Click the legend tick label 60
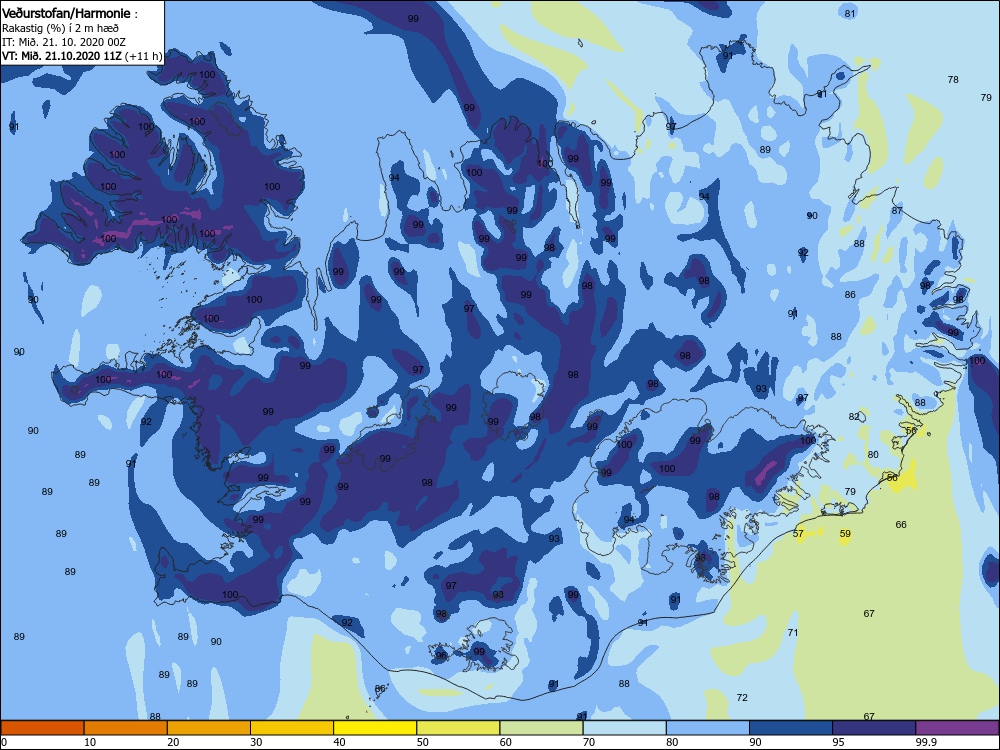 (x=506, y=742)
